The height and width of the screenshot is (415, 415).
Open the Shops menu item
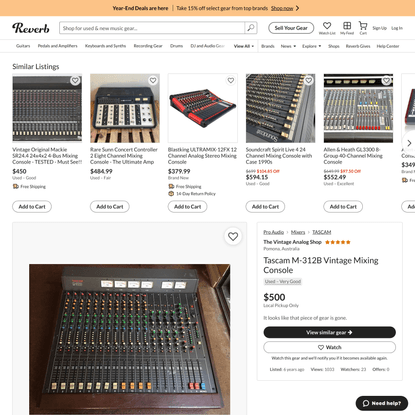[x=334, y=46]
